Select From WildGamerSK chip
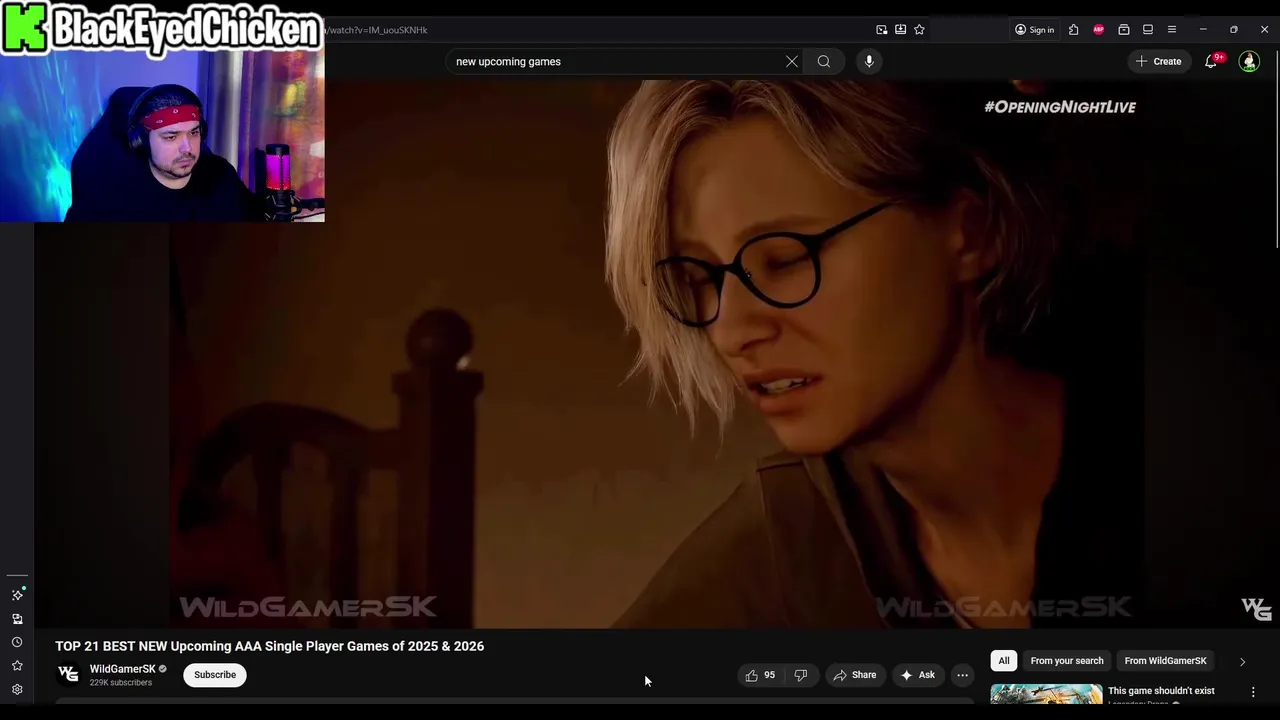Viewport: 1280px width, 720px height. pos(1165,661)
